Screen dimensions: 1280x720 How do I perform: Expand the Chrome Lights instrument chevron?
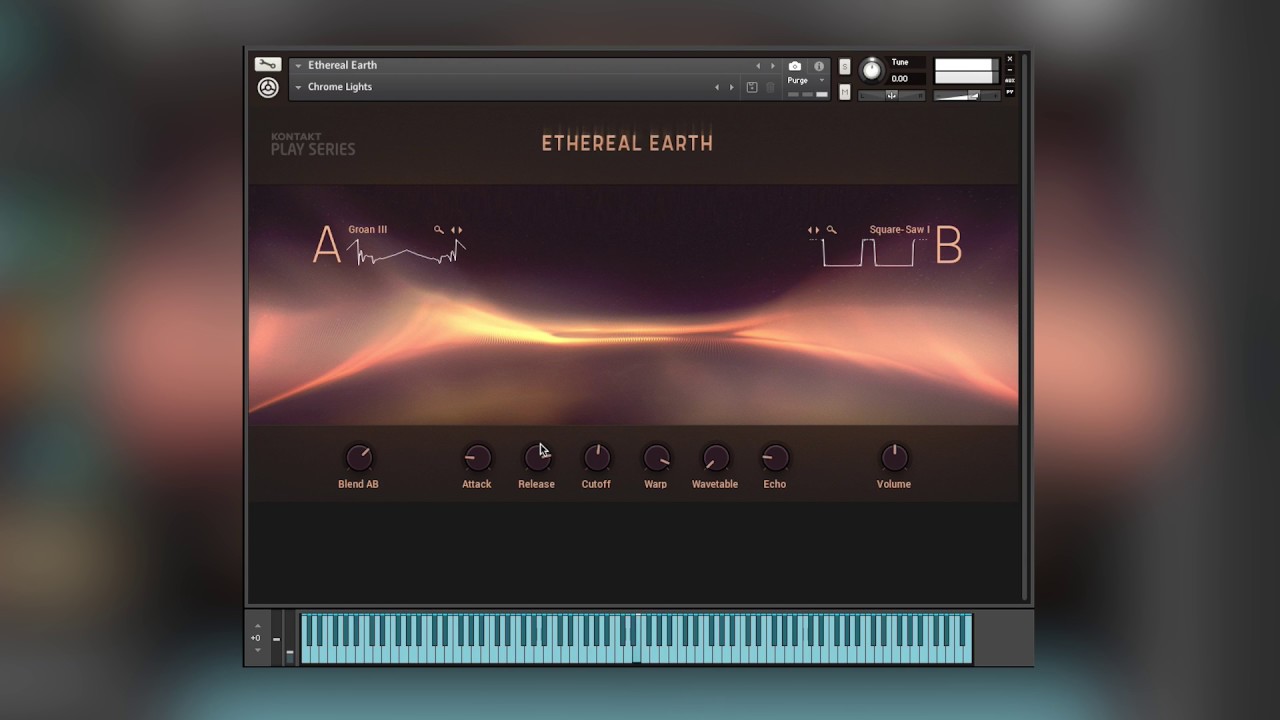tap(298, 87)
